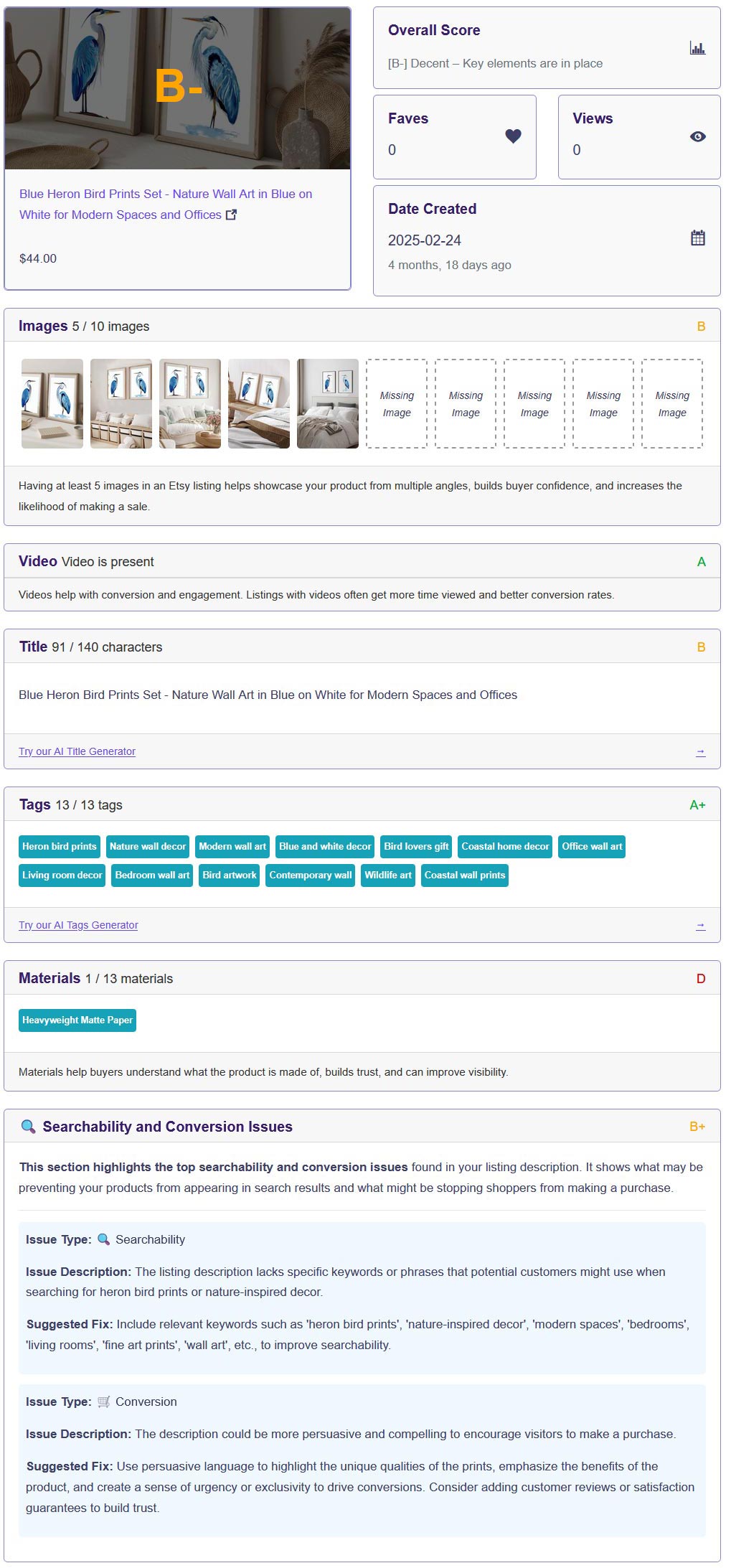Click the last Missing Image placeholder
The height and width of the screenshot is (1568, 731).
[x=672, y=403]
